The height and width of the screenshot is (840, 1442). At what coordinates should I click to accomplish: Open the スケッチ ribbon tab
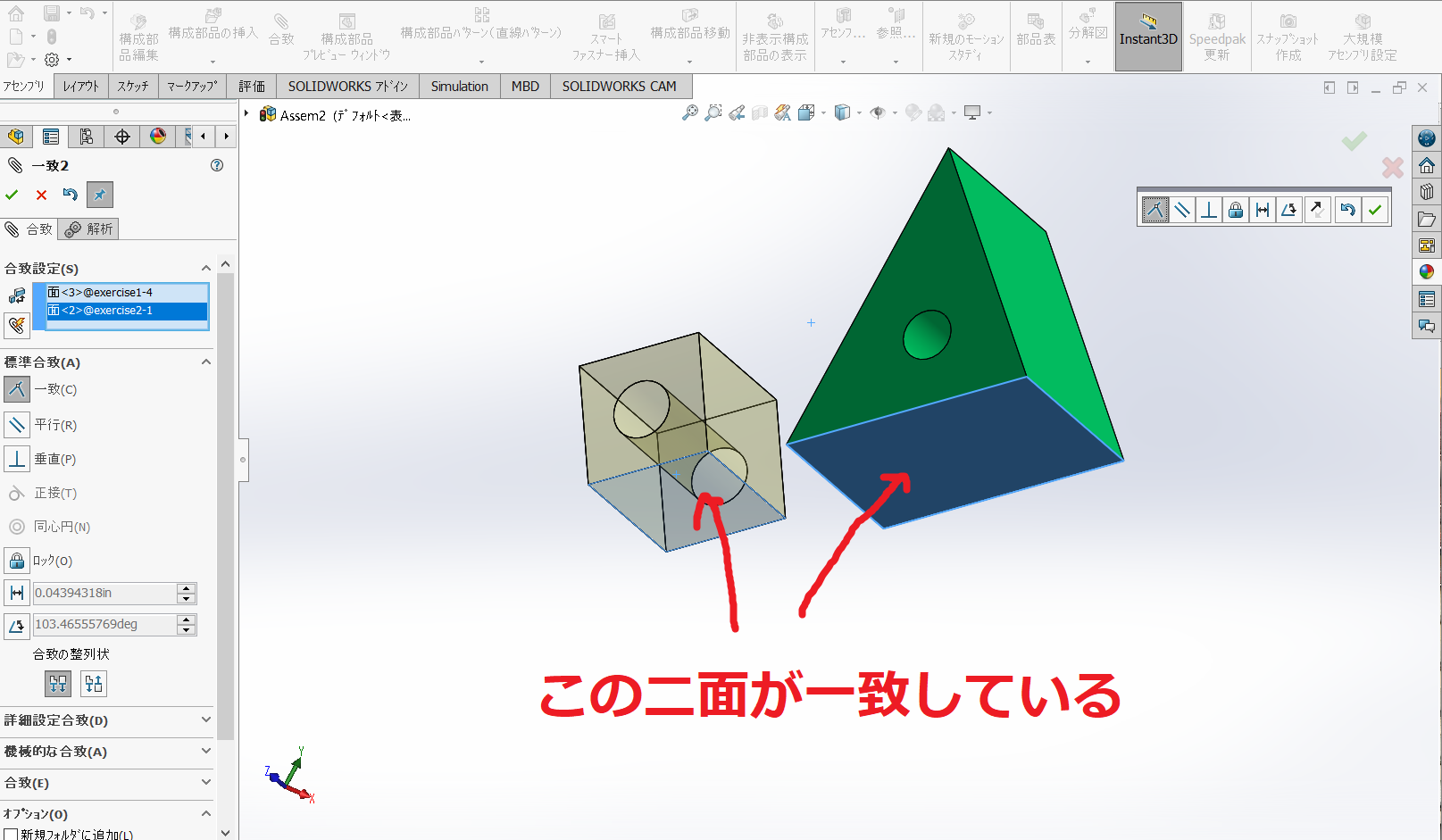click(133, 86)
